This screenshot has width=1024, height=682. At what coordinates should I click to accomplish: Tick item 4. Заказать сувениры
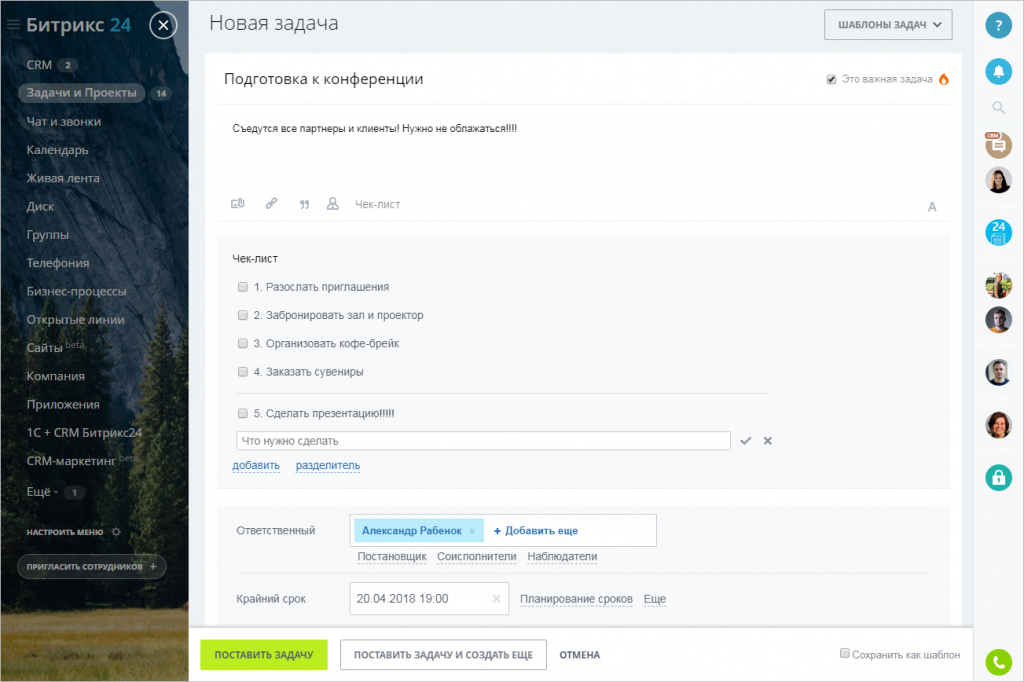pyautogui.click(x=243, y=372)
